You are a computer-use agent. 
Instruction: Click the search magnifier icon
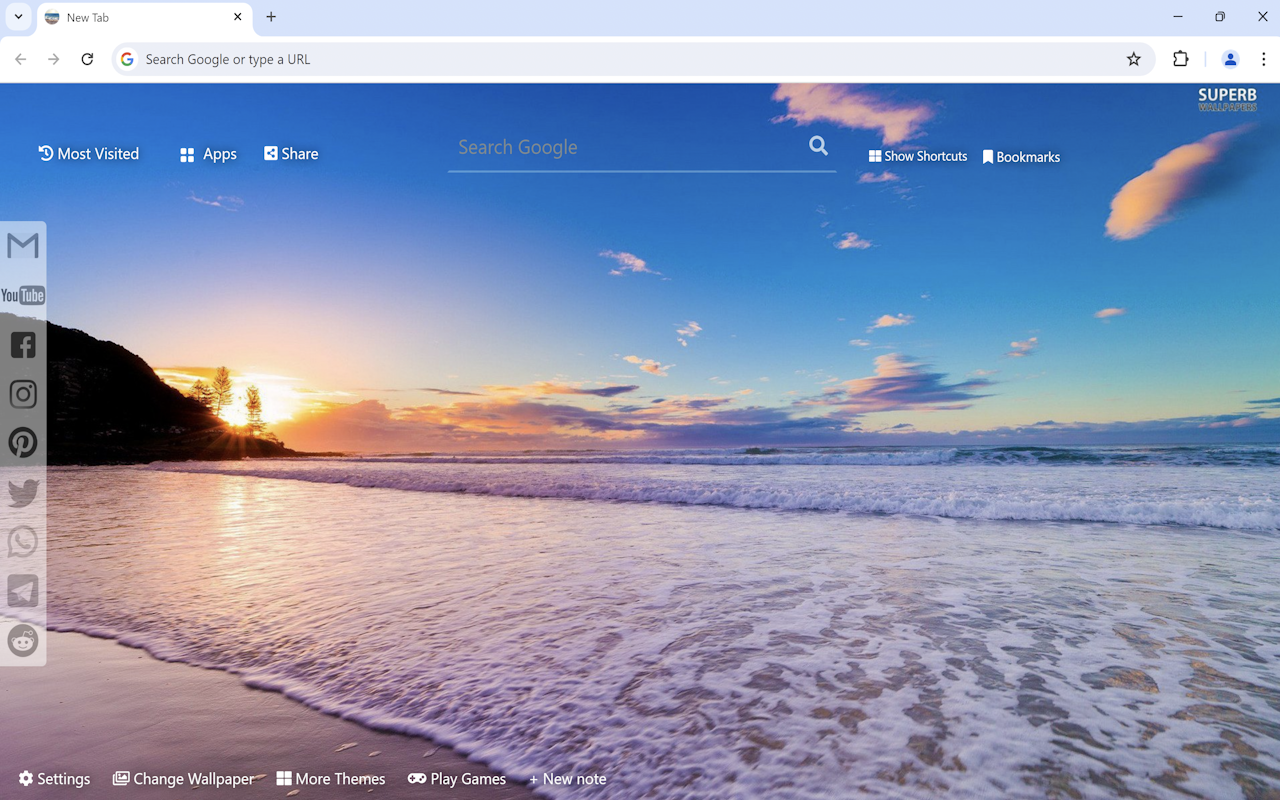(x=818, y=146)
